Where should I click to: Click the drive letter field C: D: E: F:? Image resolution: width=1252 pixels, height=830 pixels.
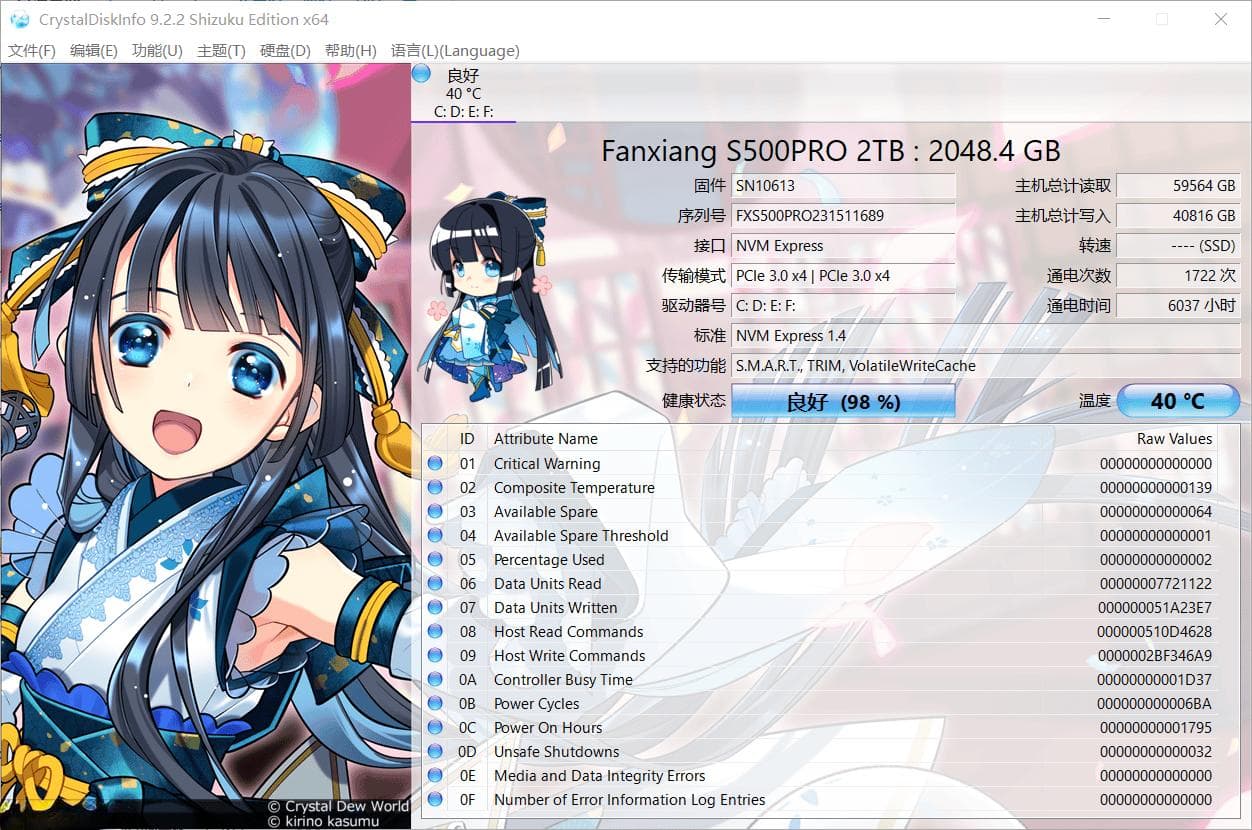pos(843,306)
